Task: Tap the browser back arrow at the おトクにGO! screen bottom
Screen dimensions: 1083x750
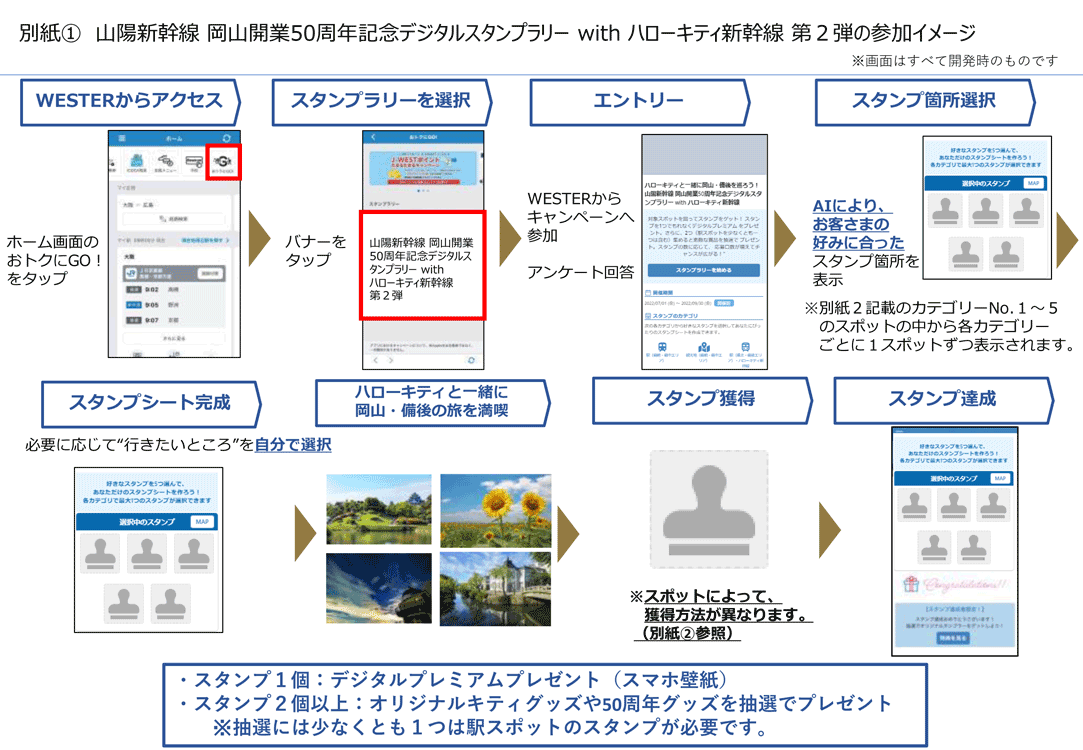Action: [x=376, y=360]
